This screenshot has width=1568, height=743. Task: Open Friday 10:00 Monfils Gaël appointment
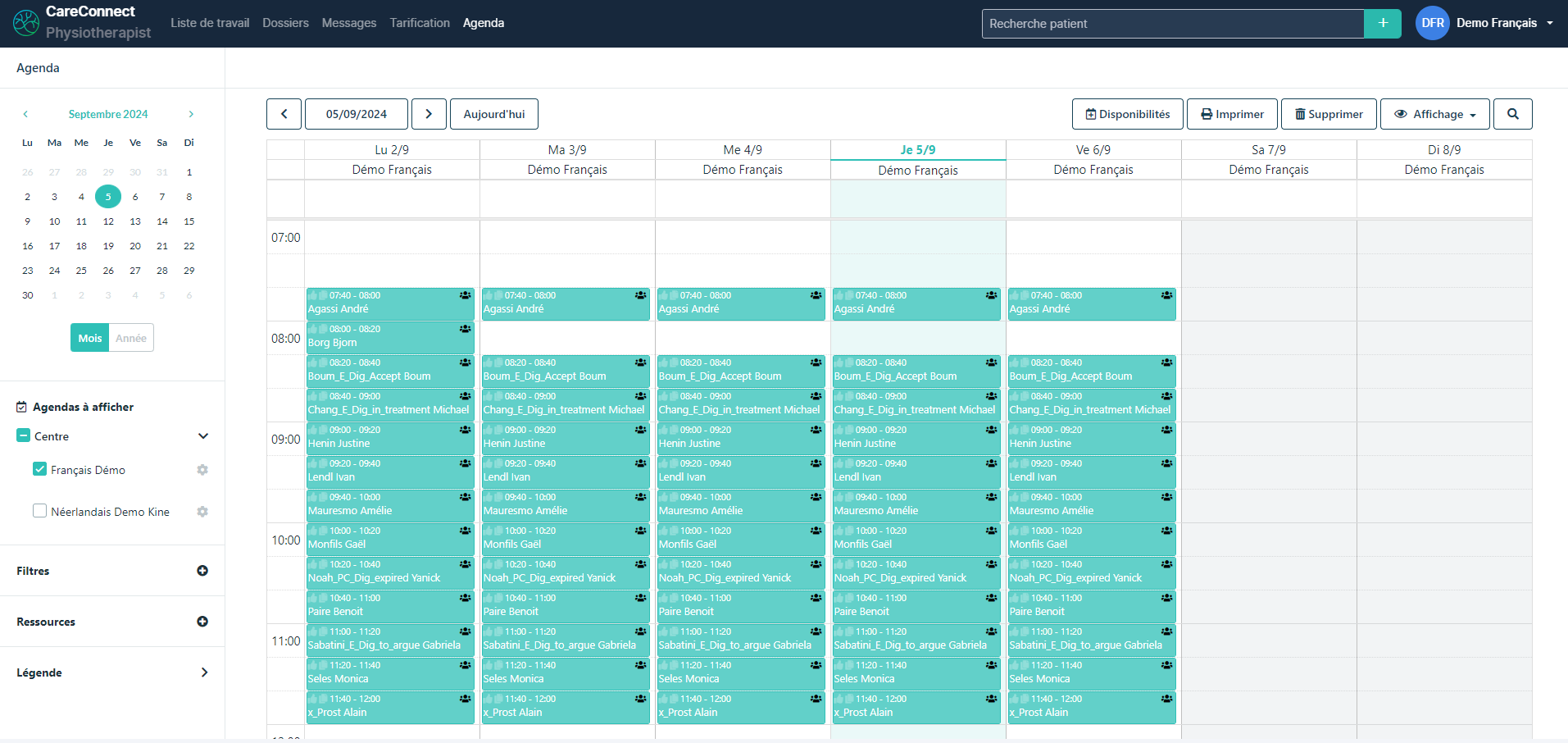1092,538
